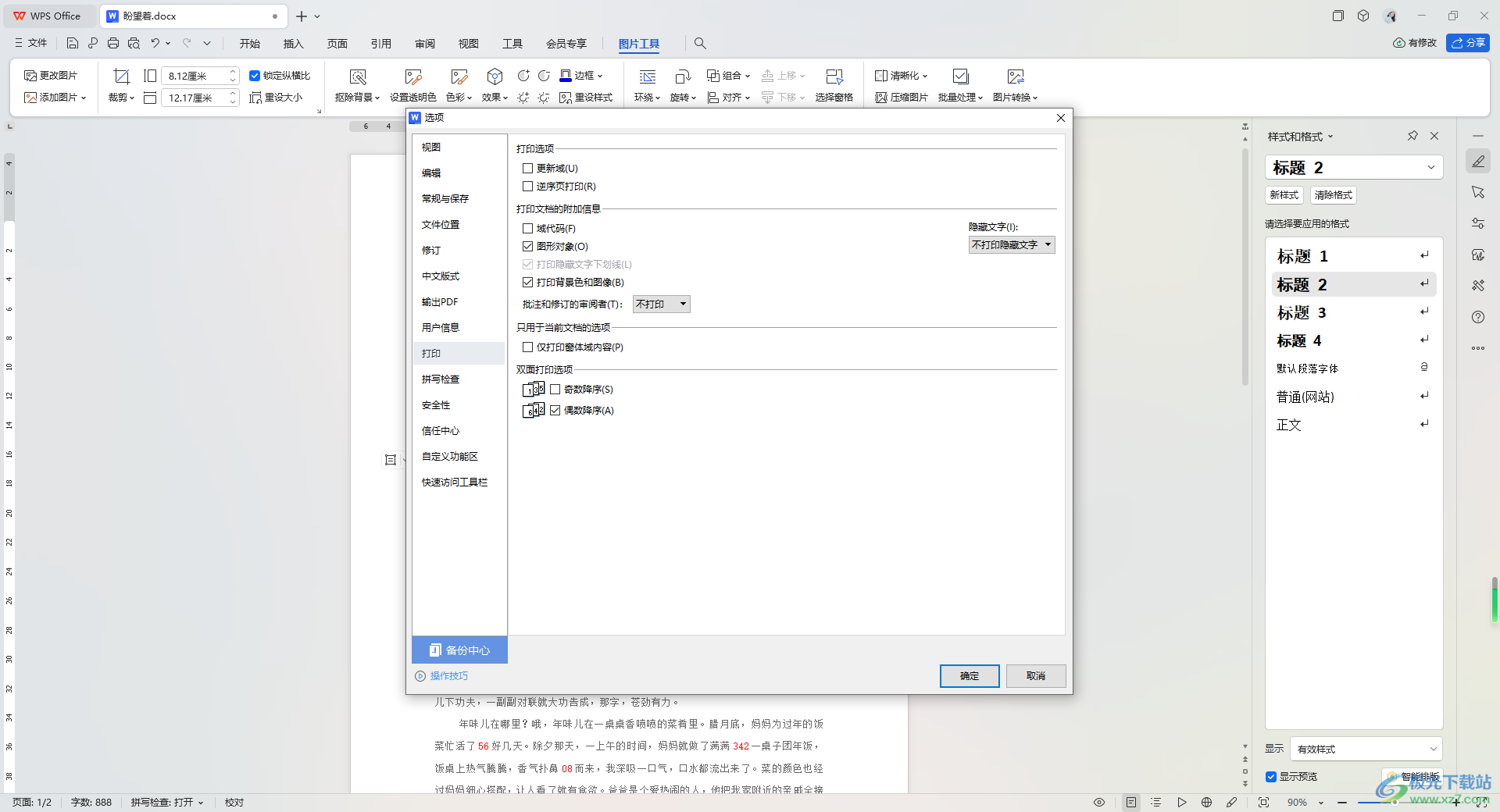The width and height of the screenshot is (1500, 812).
Task: Click the pencil style icon in right sidebar
Action: [1478, 162]
